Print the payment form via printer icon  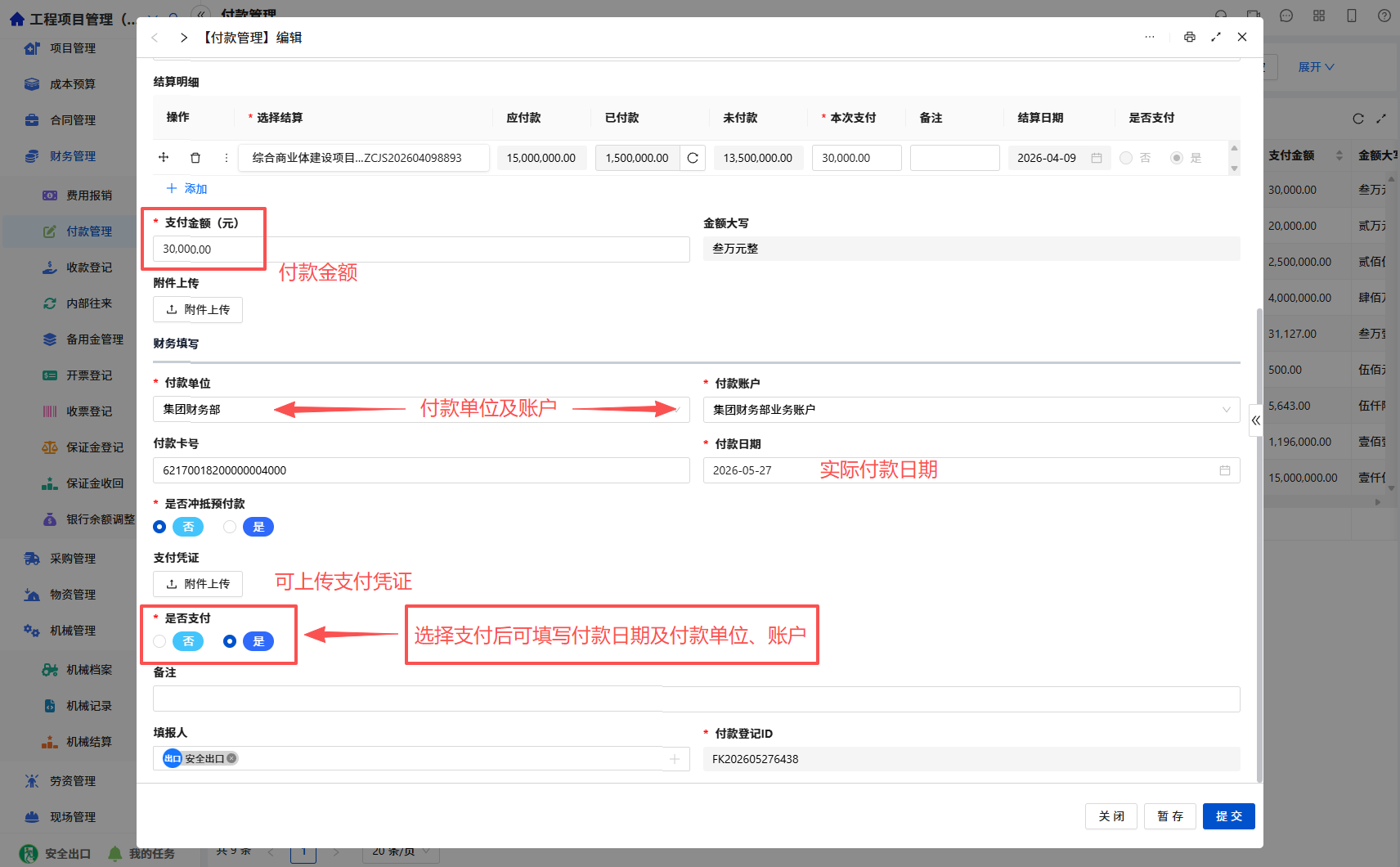(1189, 37)
